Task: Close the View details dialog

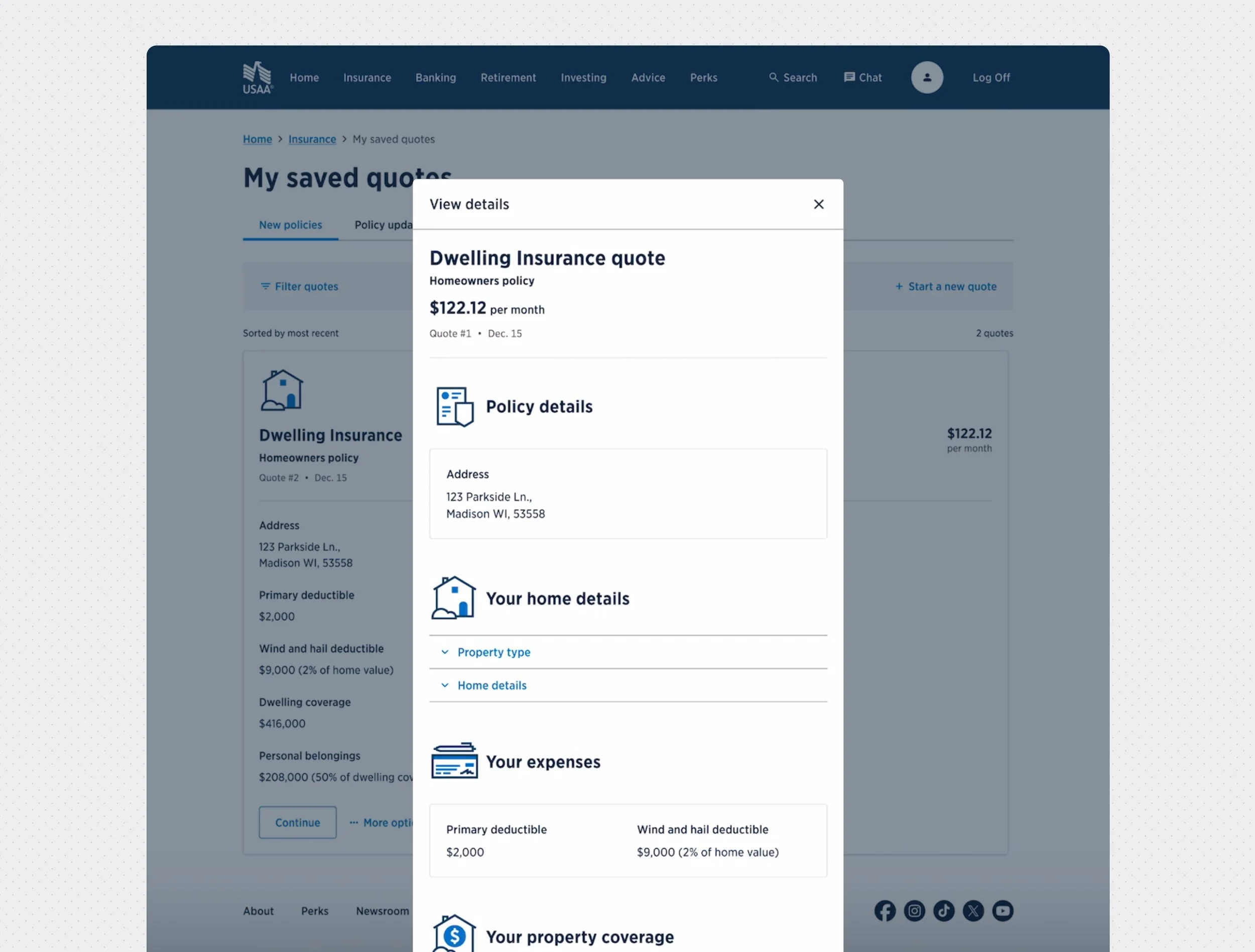Action: [818, 204]
